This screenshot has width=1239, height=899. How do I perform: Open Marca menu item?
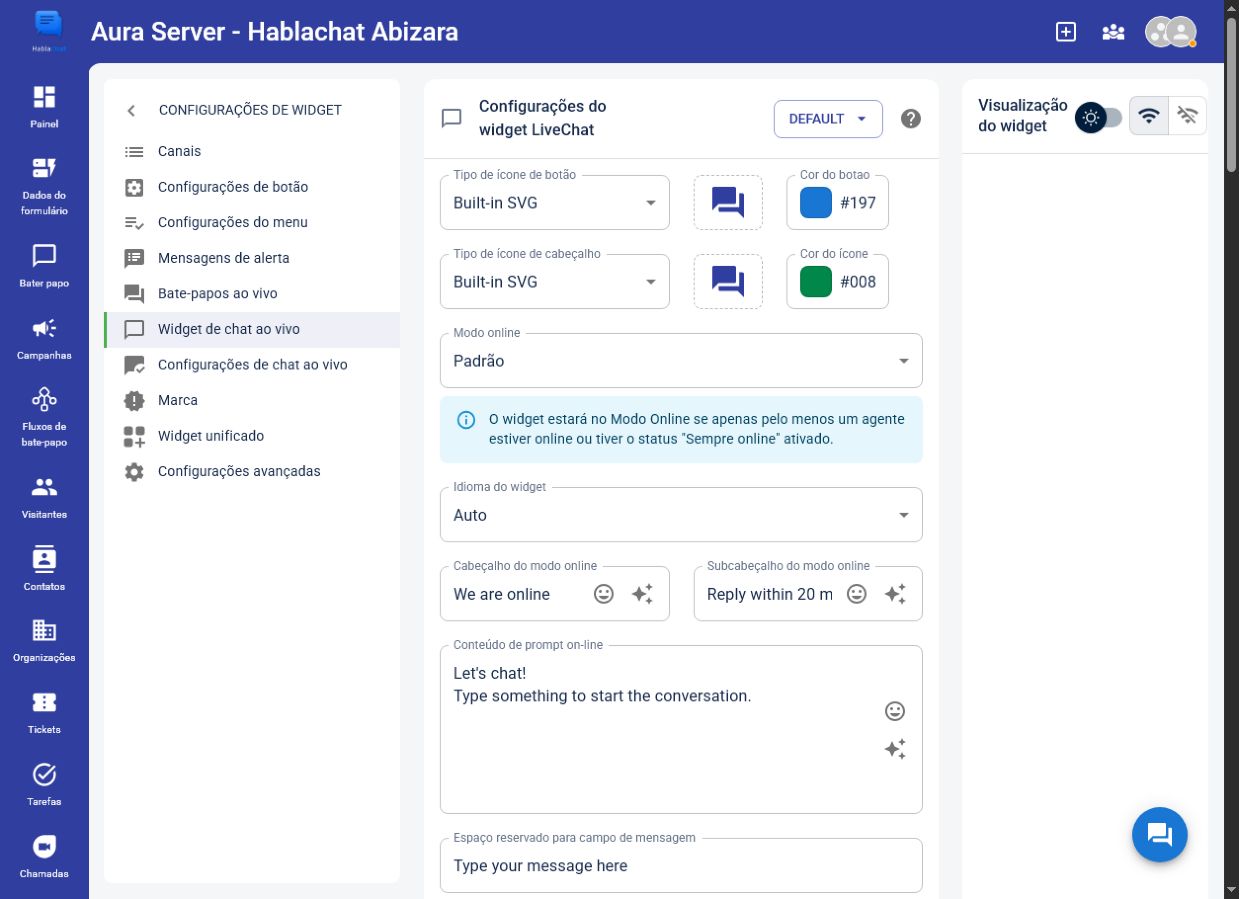click(252, 400)
